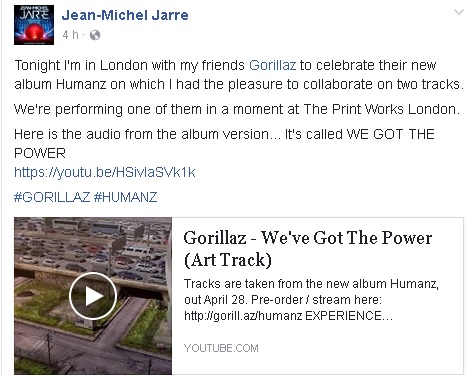Open the Gorillaz mention link
This screenshot has width=470, height=381.
tap(272, 65)
